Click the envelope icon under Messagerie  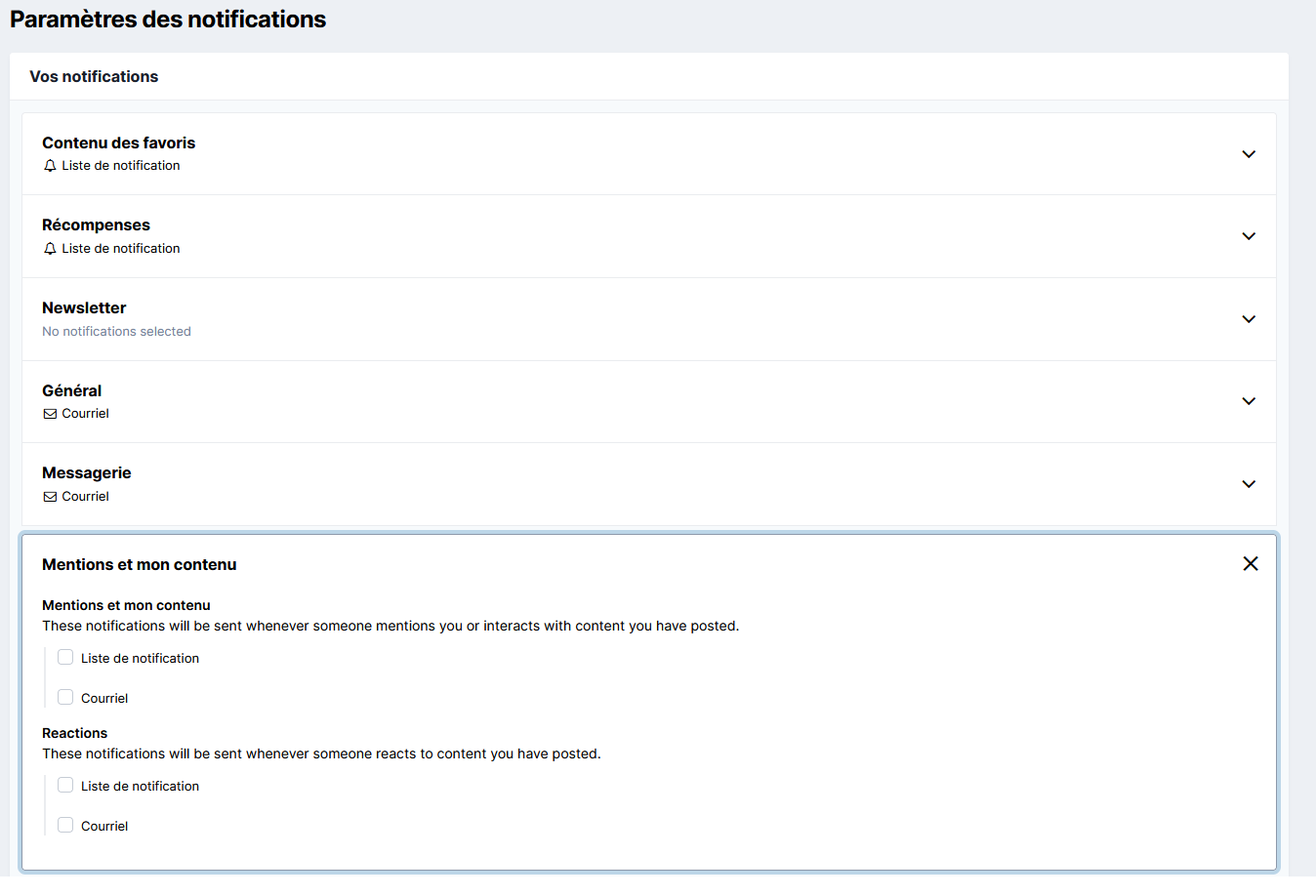click(50, 497)
